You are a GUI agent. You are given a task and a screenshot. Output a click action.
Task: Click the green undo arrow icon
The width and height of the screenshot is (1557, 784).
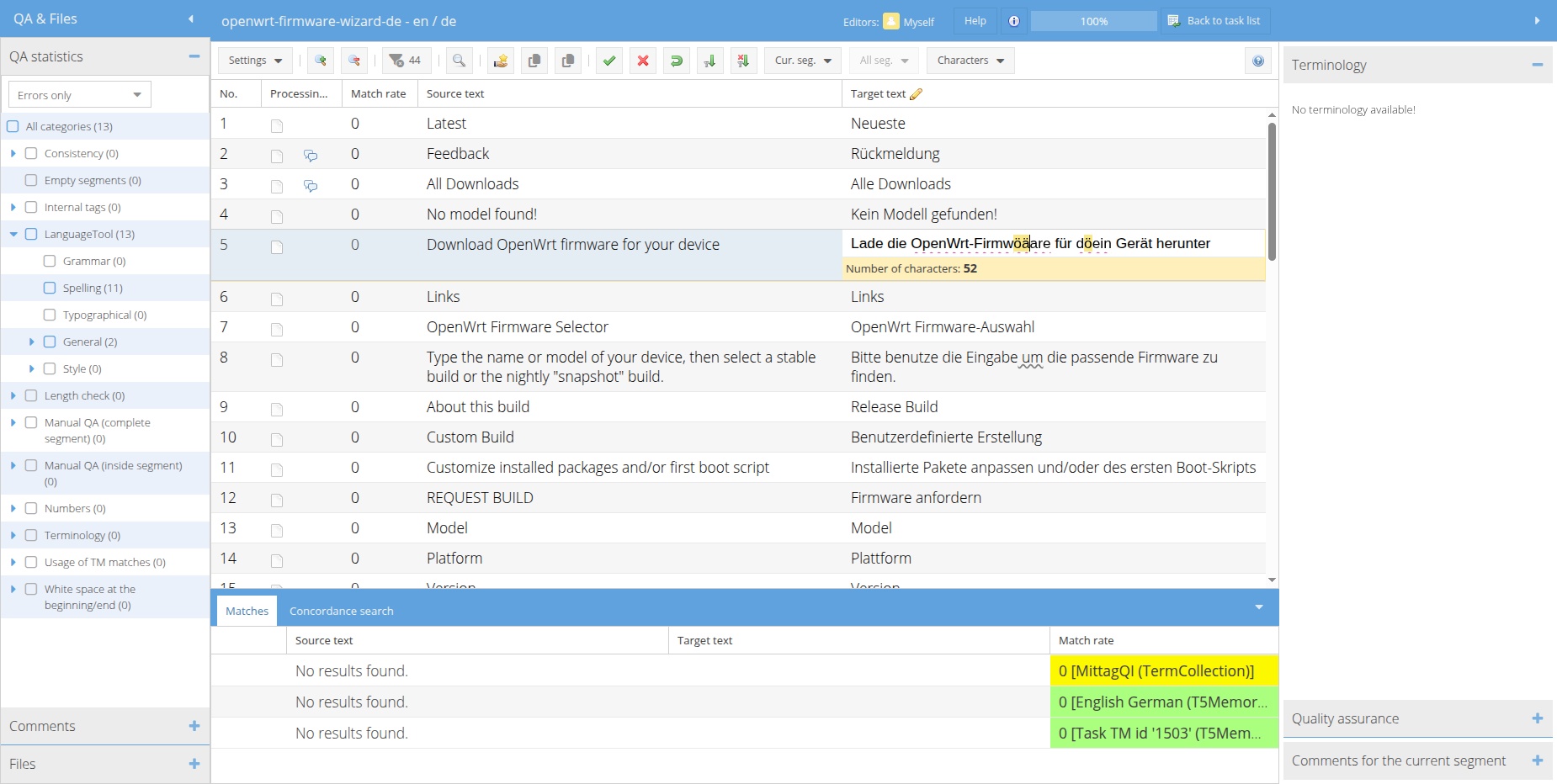pyautogui.click(x=676, y=61)
